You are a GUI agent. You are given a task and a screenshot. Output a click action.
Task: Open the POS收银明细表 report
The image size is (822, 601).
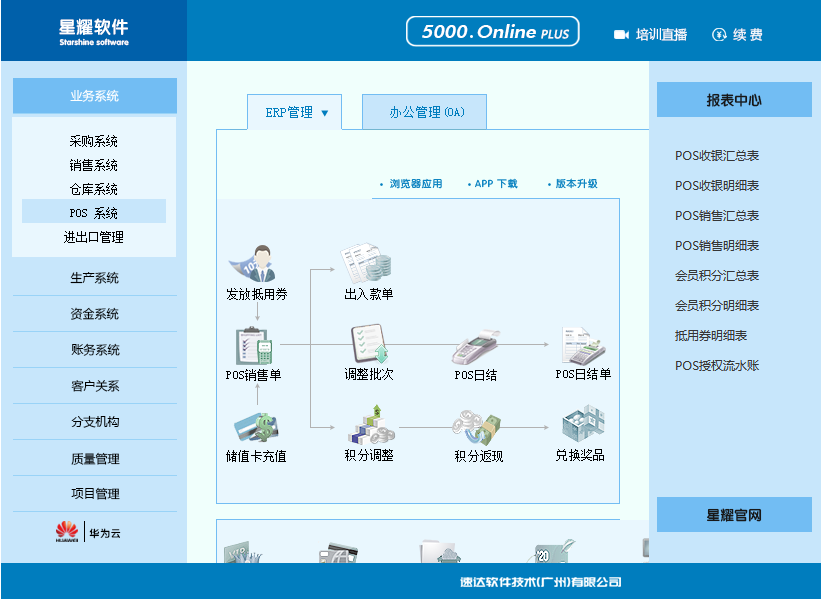coord(717,186)
